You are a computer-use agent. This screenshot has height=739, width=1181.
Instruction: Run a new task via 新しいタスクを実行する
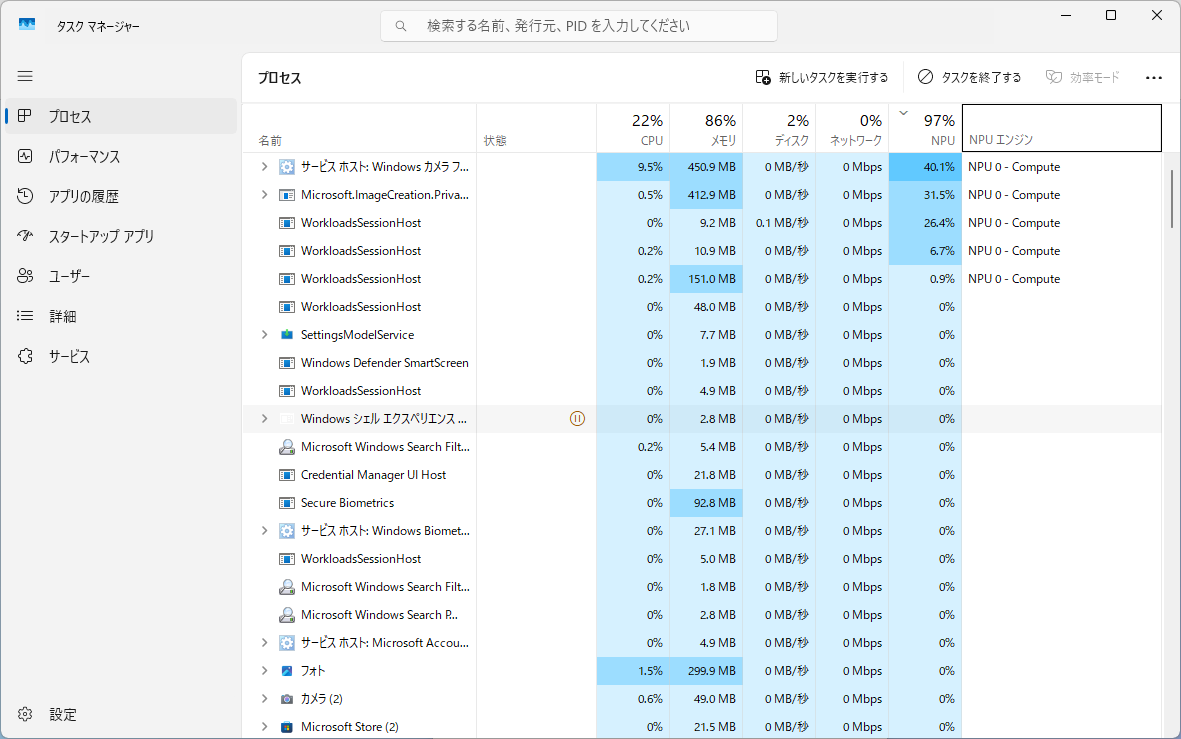[x=822, y=77]
